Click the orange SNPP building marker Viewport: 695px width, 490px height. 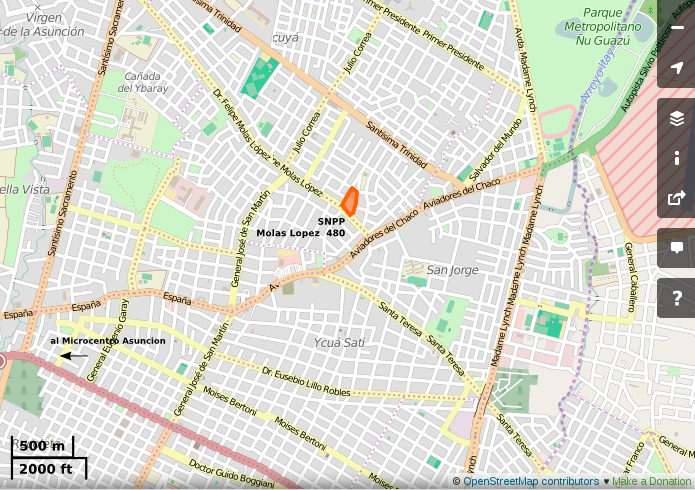350,201
